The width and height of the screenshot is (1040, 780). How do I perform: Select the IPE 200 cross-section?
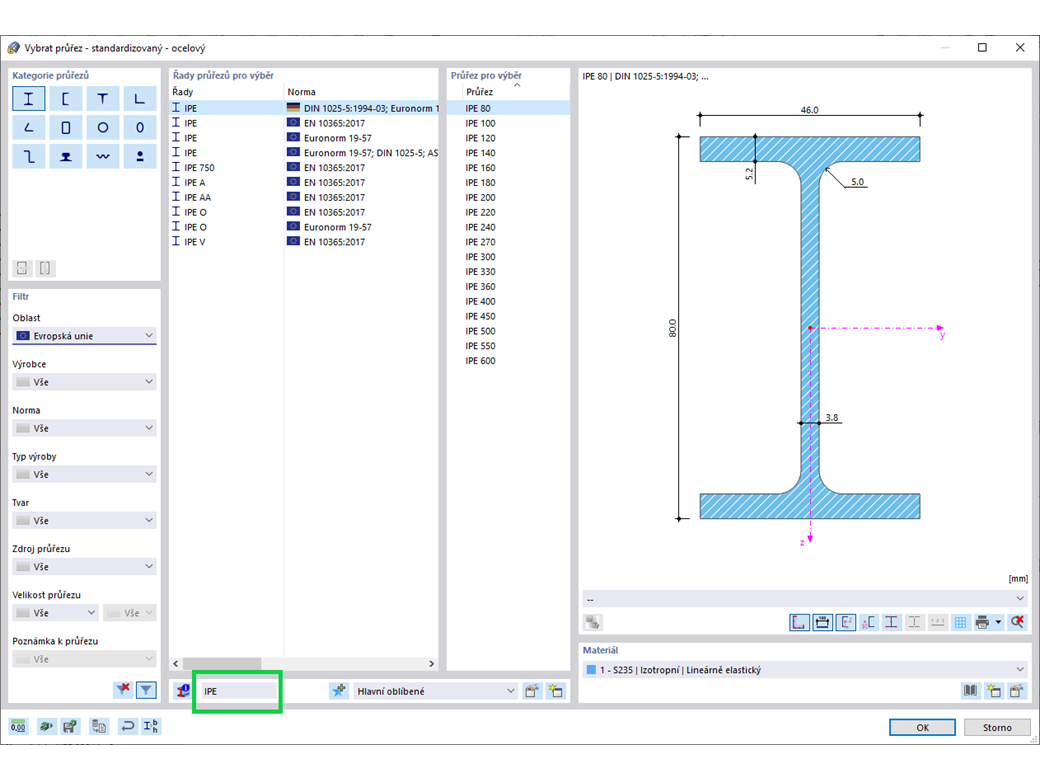[508, 197]
